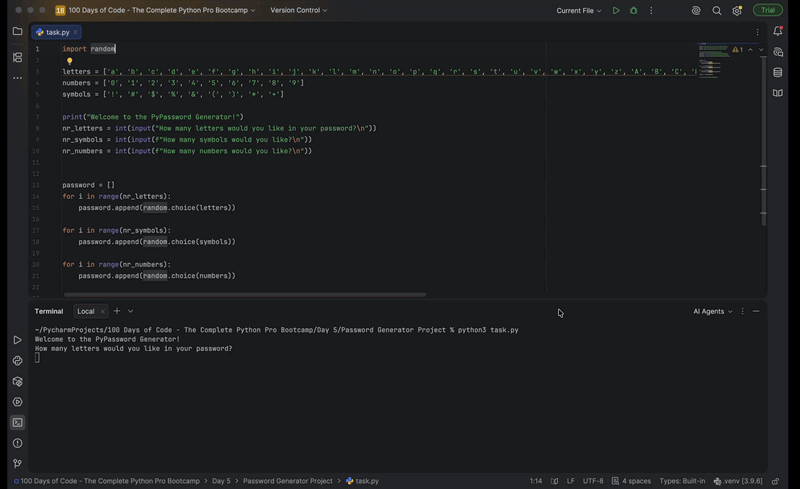Click Password Generator Project breadcrumb
The width and height of the screenshot is (800, 489).
pyautogui.click(x=287, y=481)
